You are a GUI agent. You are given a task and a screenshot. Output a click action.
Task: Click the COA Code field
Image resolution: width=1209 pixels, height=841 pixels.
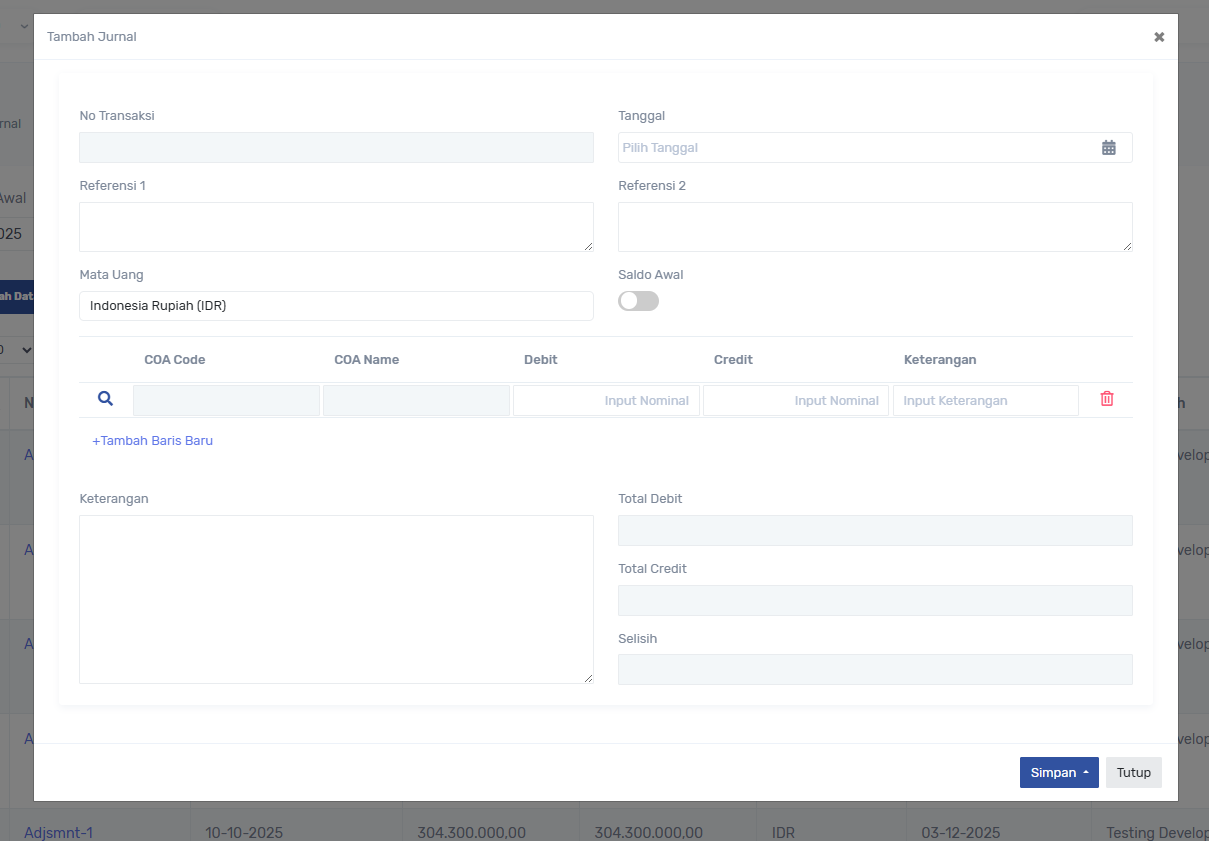coord(226,401)
